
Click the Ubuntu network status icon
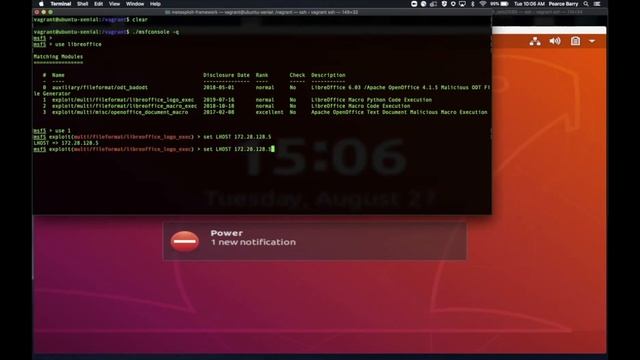coord(535,41)
